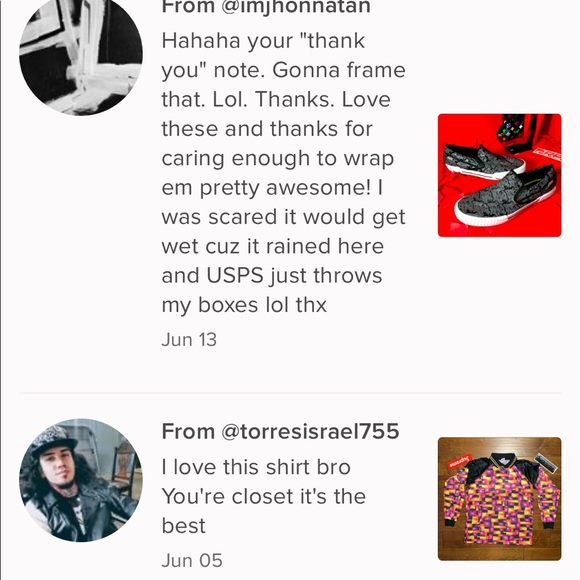View the gray slip-on shoes listing thumbnail

pos(499,175)
